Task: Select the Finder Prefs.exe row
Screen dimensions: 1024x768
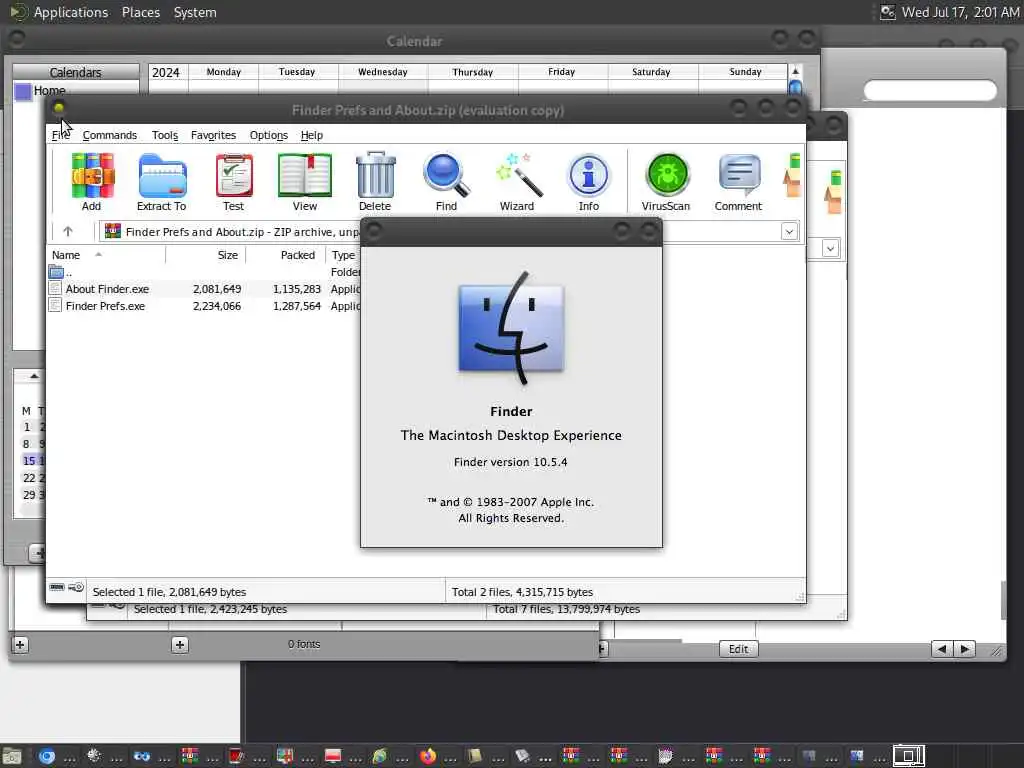Action: click(x=203, y=306)
